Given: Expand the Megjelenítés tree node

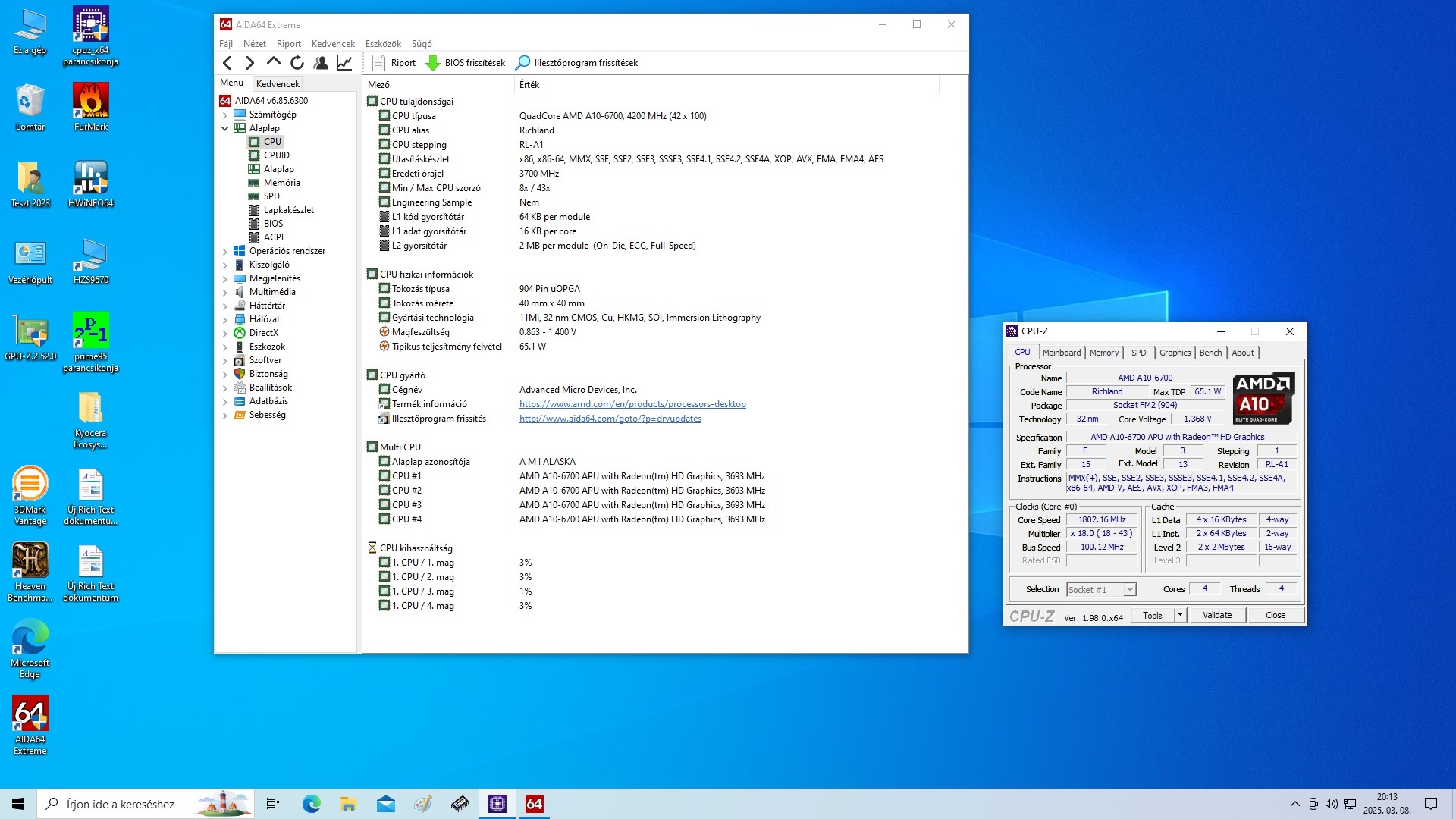Looking at the screenshot, I should (x=225, y=279).
